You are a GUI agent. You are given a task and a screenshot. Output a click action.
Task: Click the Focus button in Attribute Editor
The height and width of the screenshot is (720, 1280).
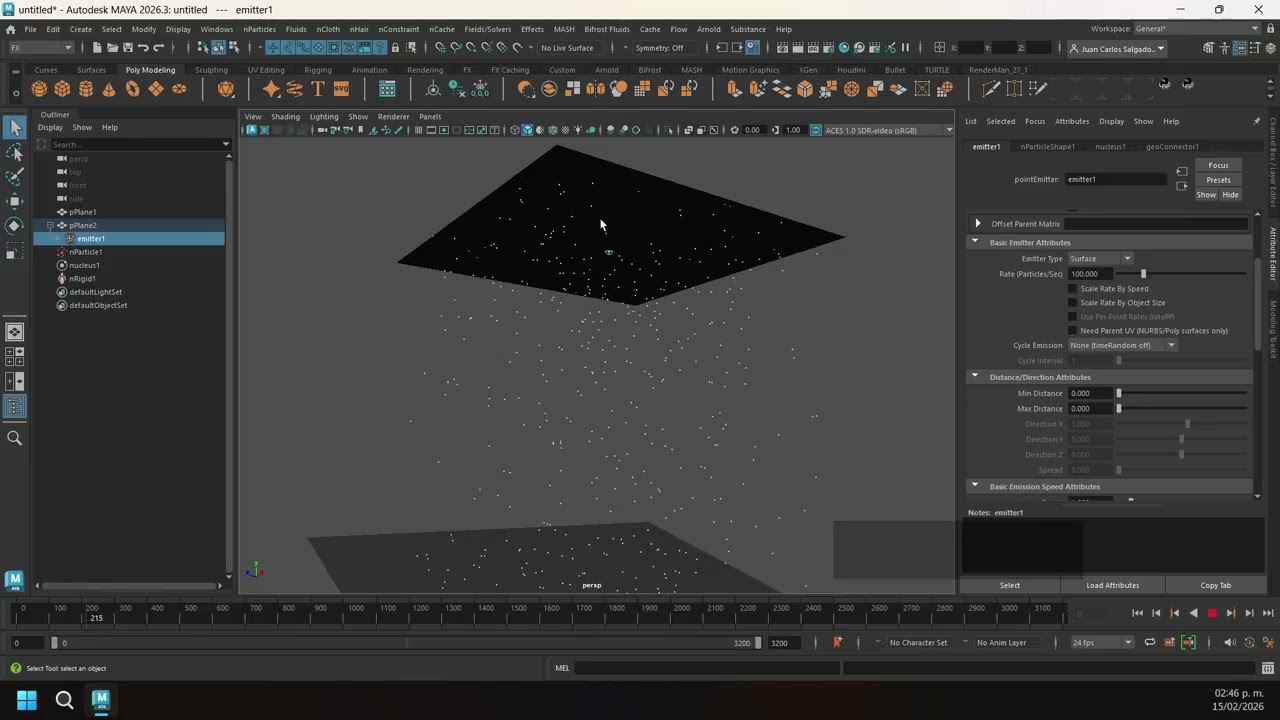pyautogui.click(x=1218, y=166)
